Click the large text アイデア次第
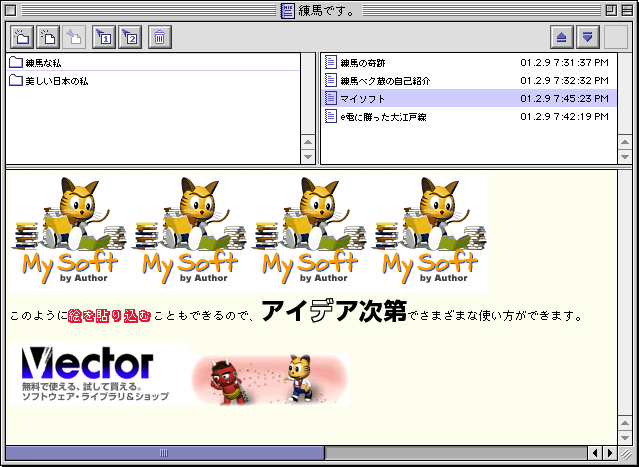639x467 pixels. click(x=334, y=311)
